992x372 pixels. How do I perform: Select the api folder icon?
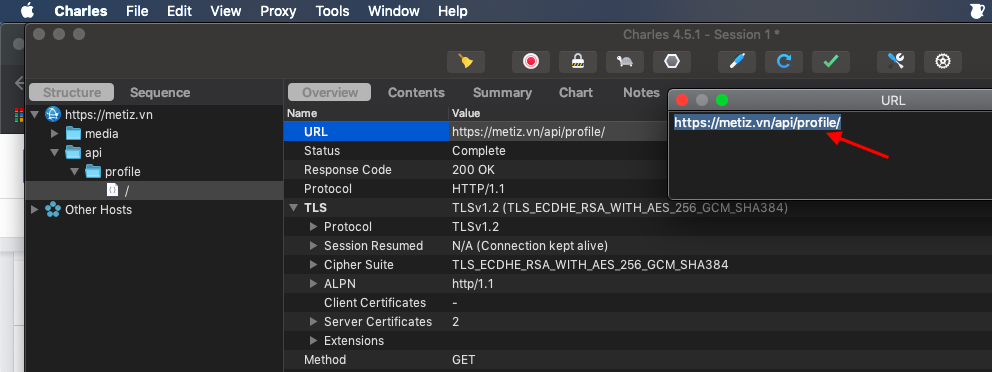pos(74,152)
